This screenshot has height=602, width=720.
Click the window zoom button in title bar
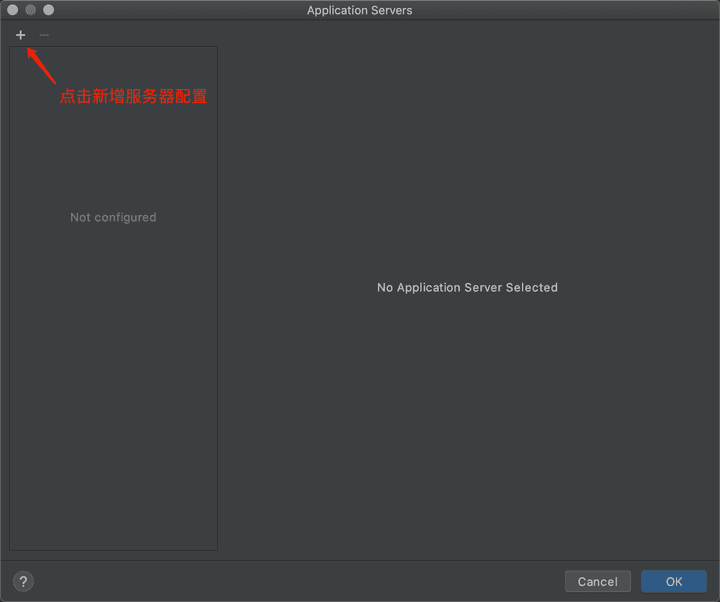pyautogui.click(x=49, y=10)
